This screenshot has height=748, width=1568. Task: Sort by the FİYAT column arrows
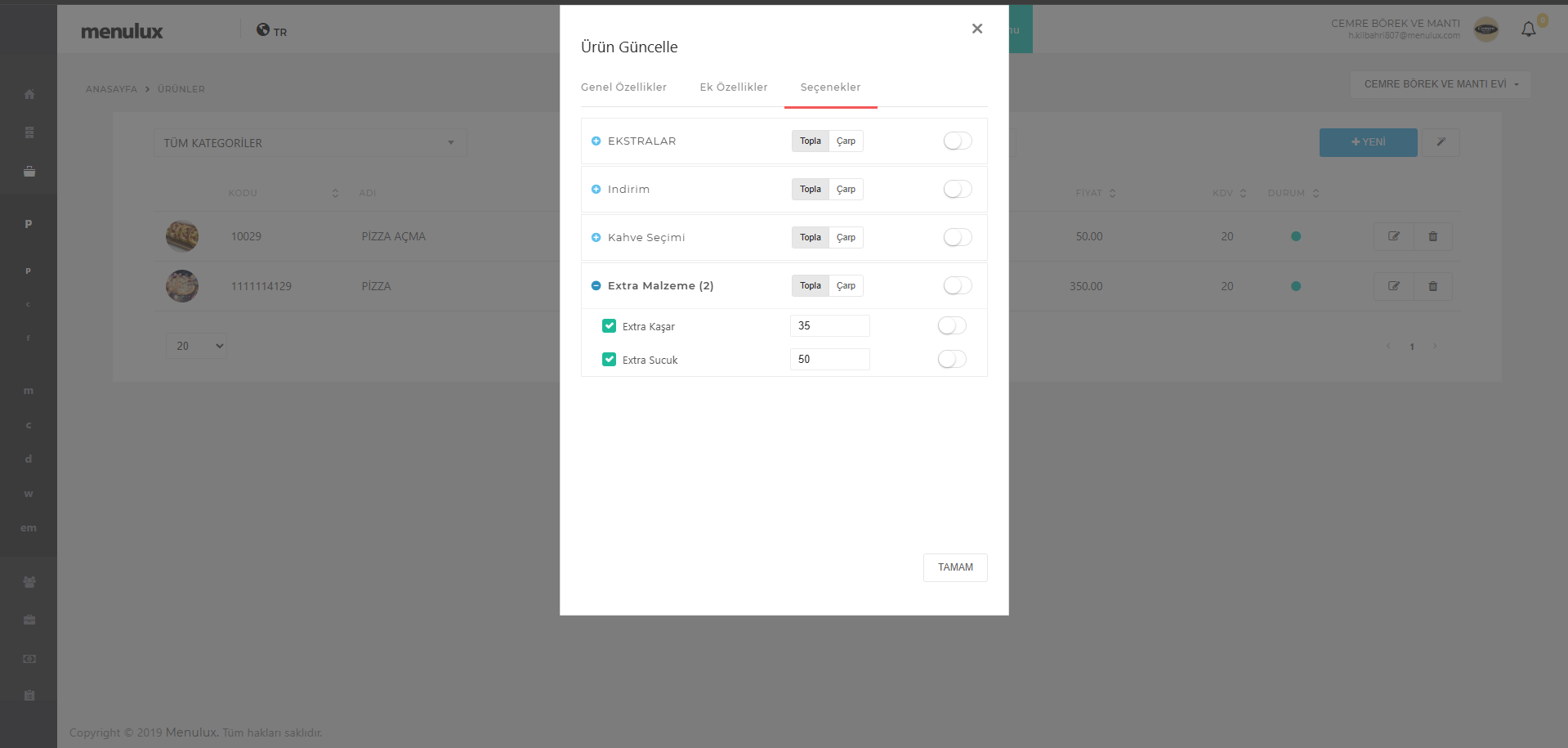(1112, 193)
